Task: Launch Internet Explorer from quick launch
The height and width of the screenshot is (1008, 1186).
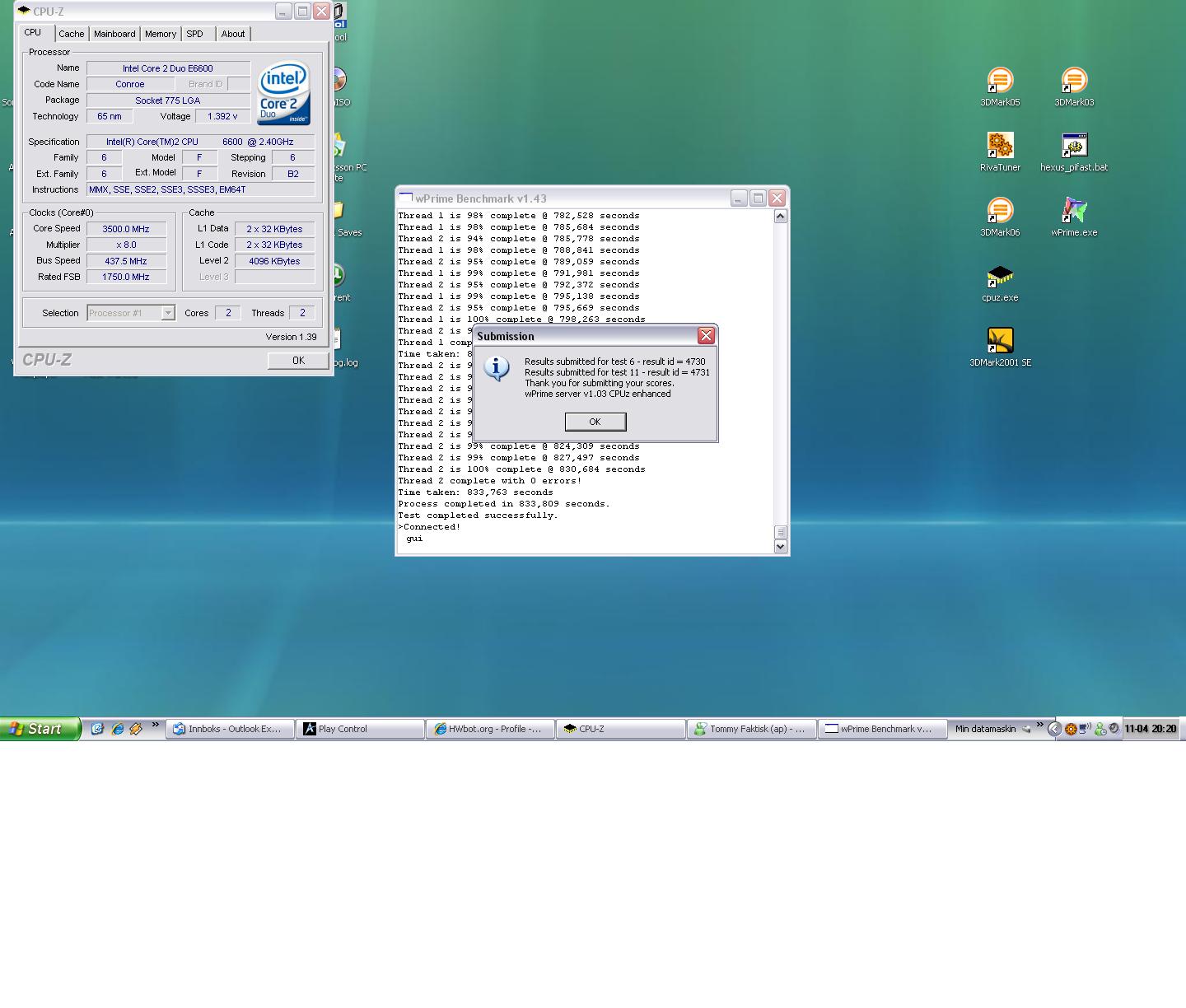Action: (117, 729)
